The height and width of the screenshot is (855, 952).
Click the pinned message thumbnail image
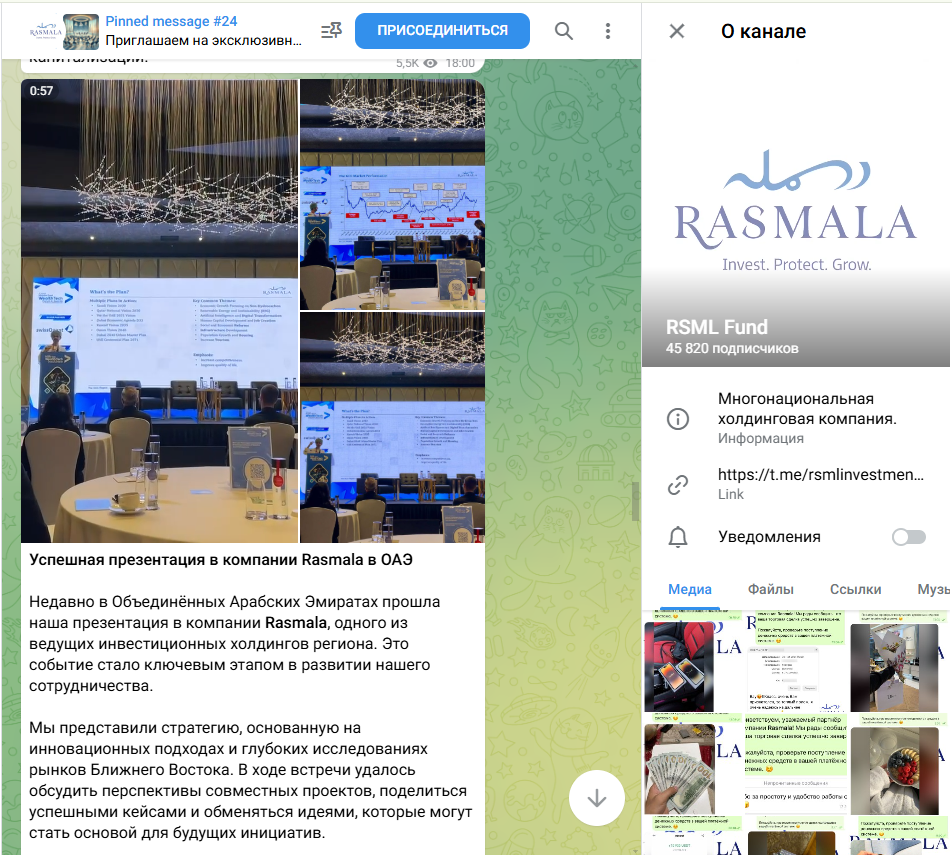(81, 32)
